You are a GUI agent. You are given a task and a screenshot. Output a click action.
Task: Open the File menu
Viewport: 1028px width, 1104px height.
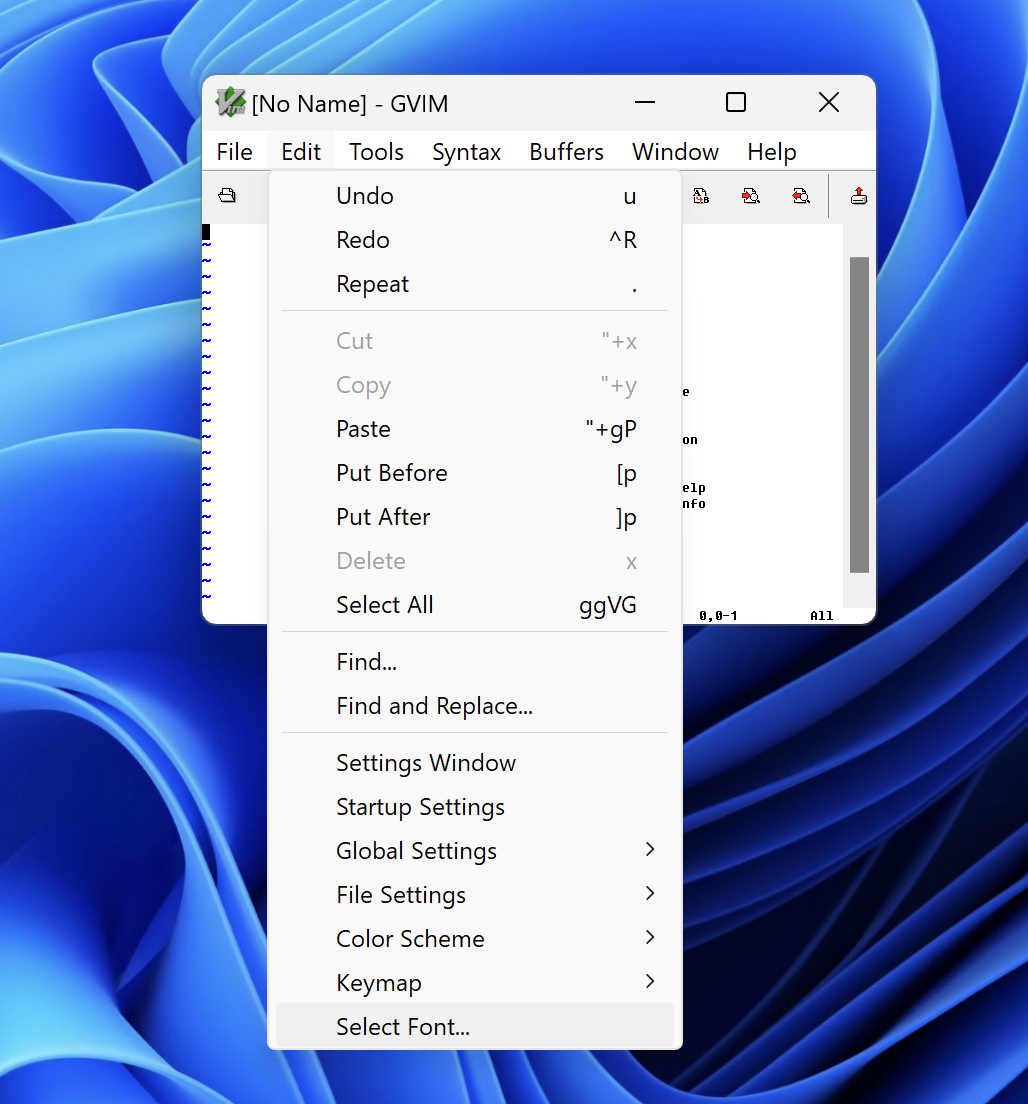click(235, 151)
